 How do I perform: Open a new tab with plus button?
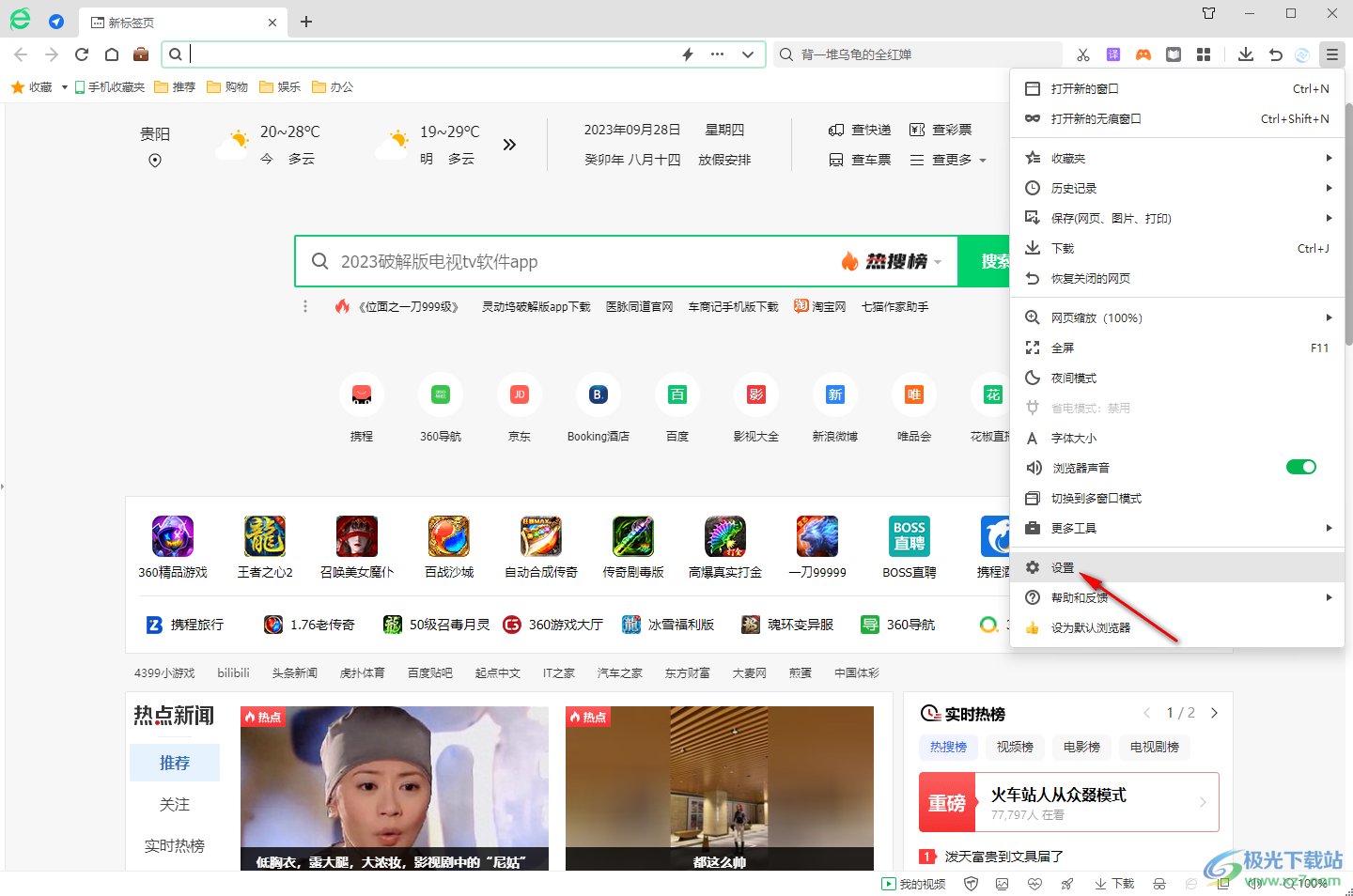(306, 22)
